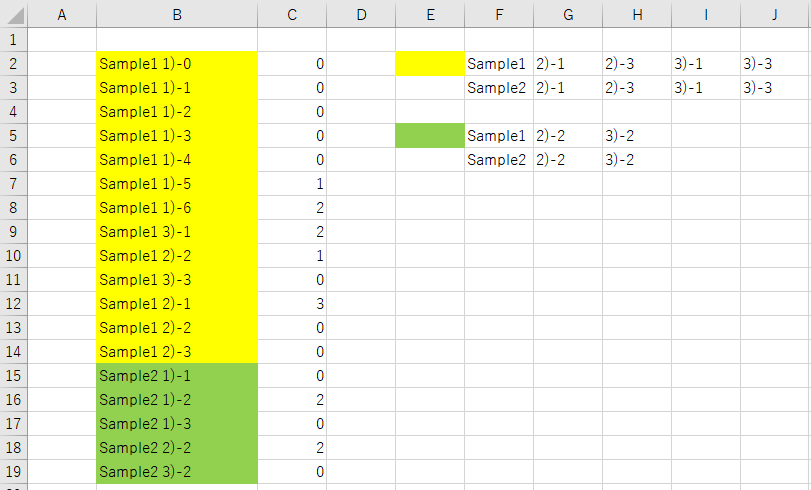Viewport: 811px width, 490px height.
Task: Select column B header
Action: tap(177, 14)
